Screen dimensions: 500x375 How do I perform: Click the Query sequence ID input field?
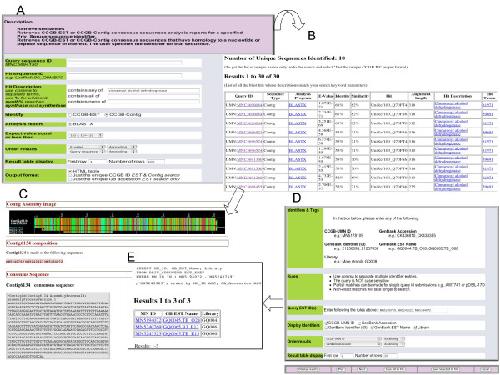(125, 62)
